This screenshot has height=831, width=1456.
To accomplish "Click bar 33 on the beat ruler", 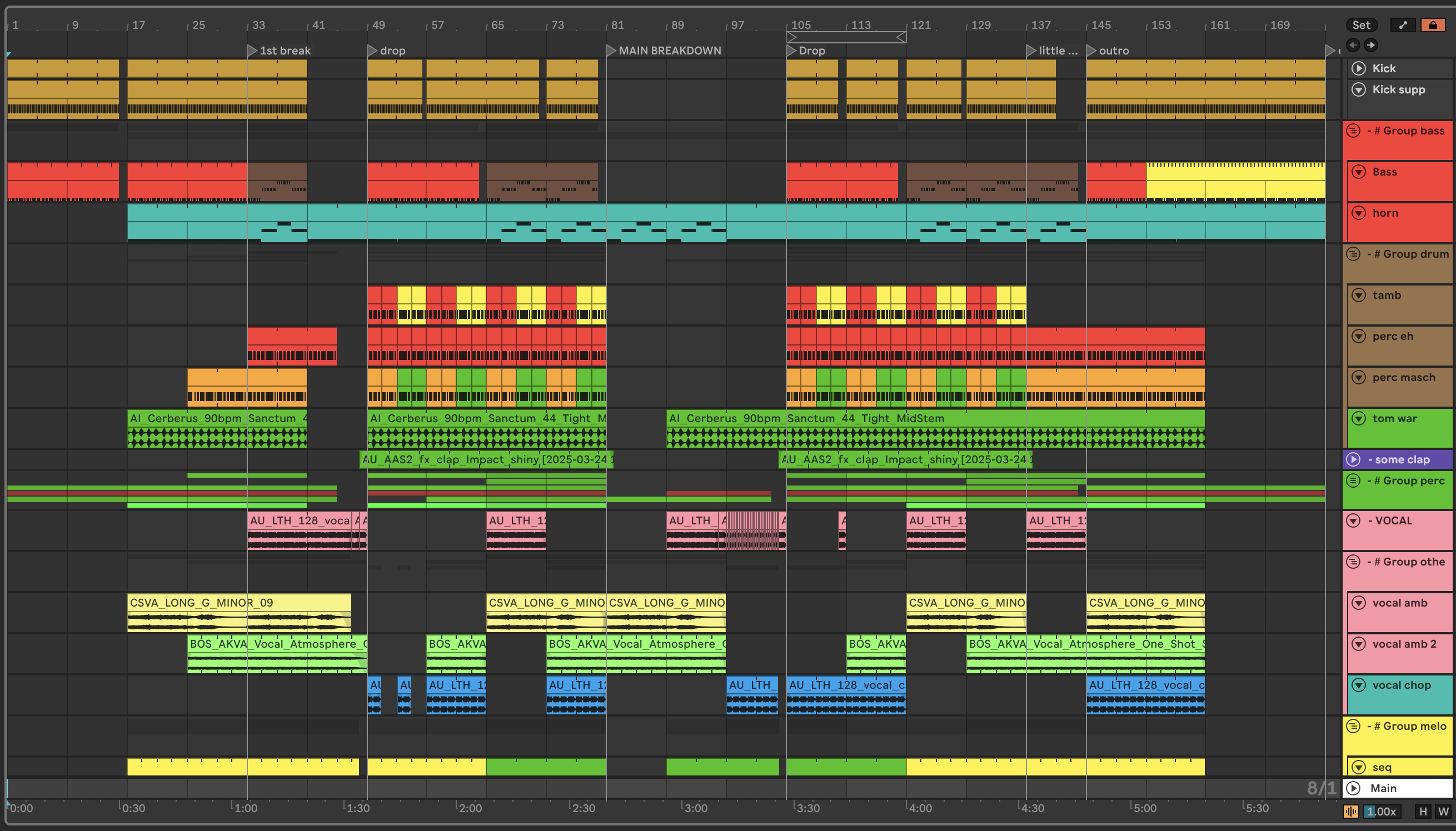I will 258,25.
